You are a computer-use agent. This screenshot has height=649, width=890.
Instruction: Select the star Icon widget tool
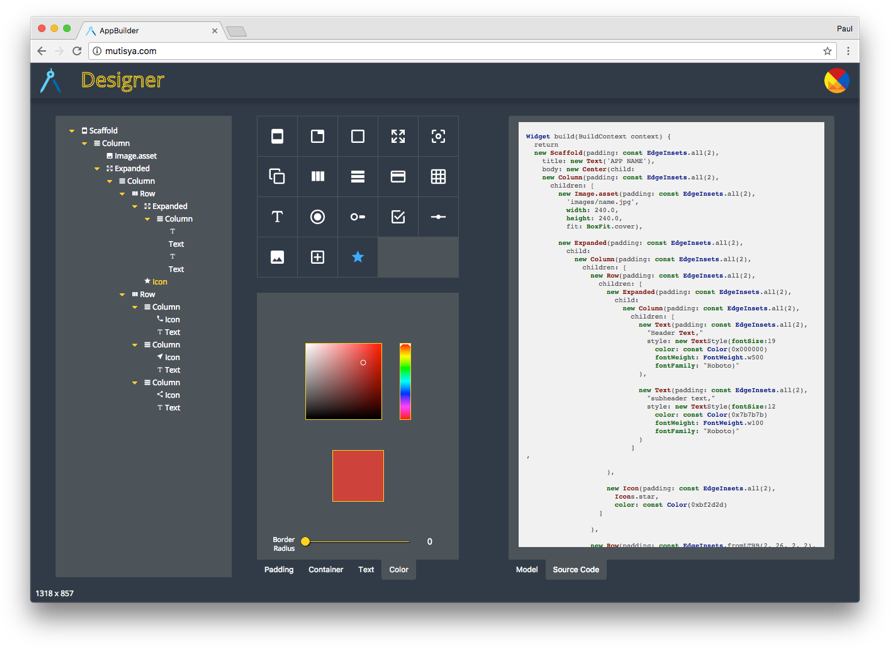[357, 257]
